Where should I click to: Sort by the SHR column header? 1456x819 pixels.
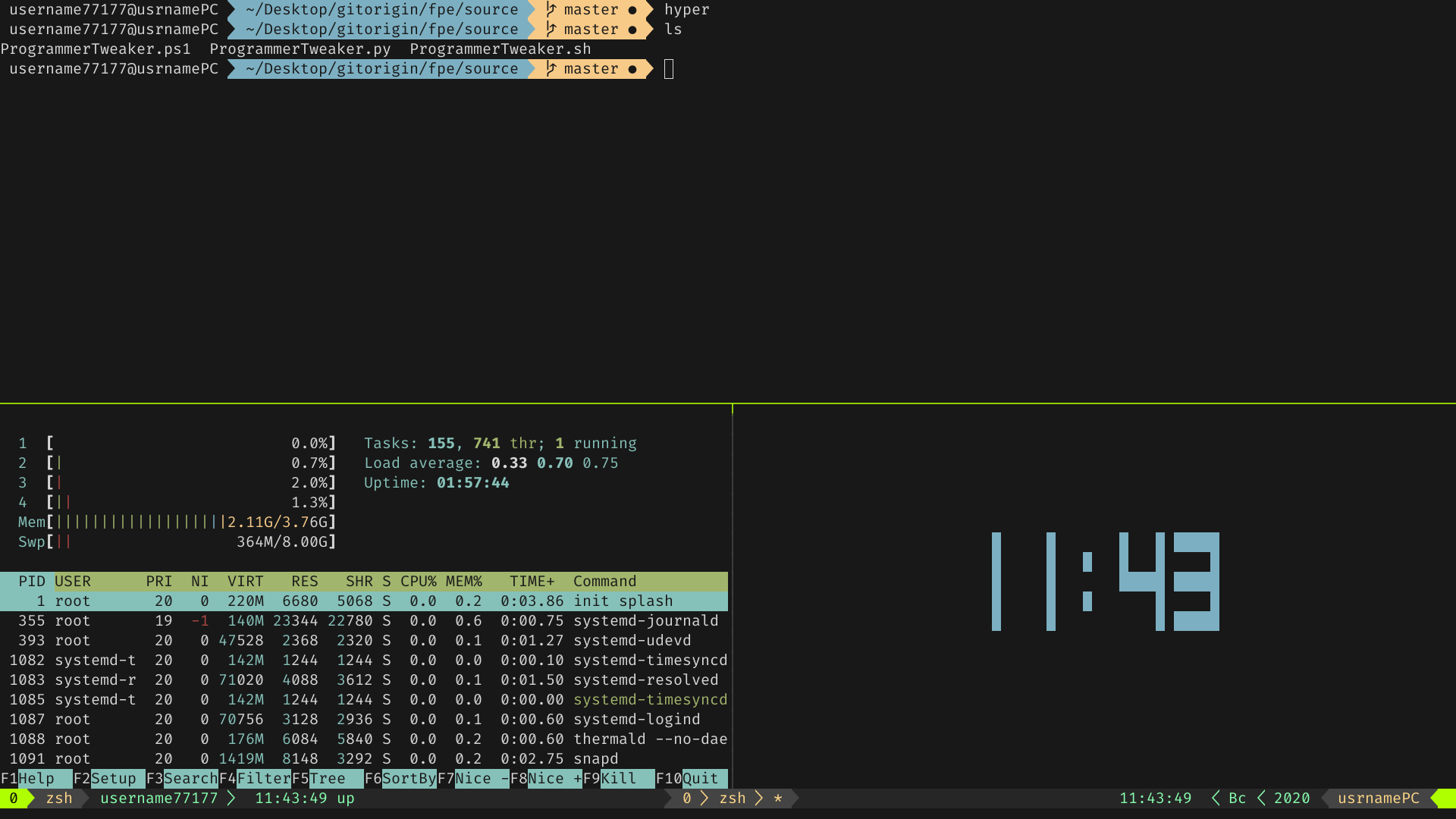359,582
